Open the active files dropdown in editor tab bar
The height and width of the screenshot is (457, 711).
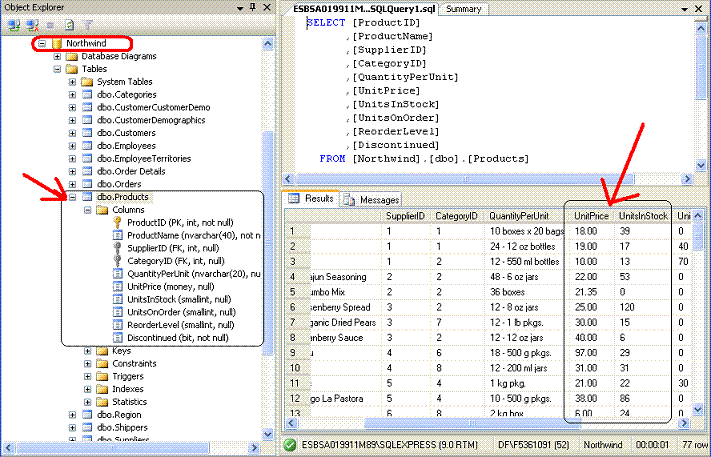pyautogui.click(x=685, y=9)
